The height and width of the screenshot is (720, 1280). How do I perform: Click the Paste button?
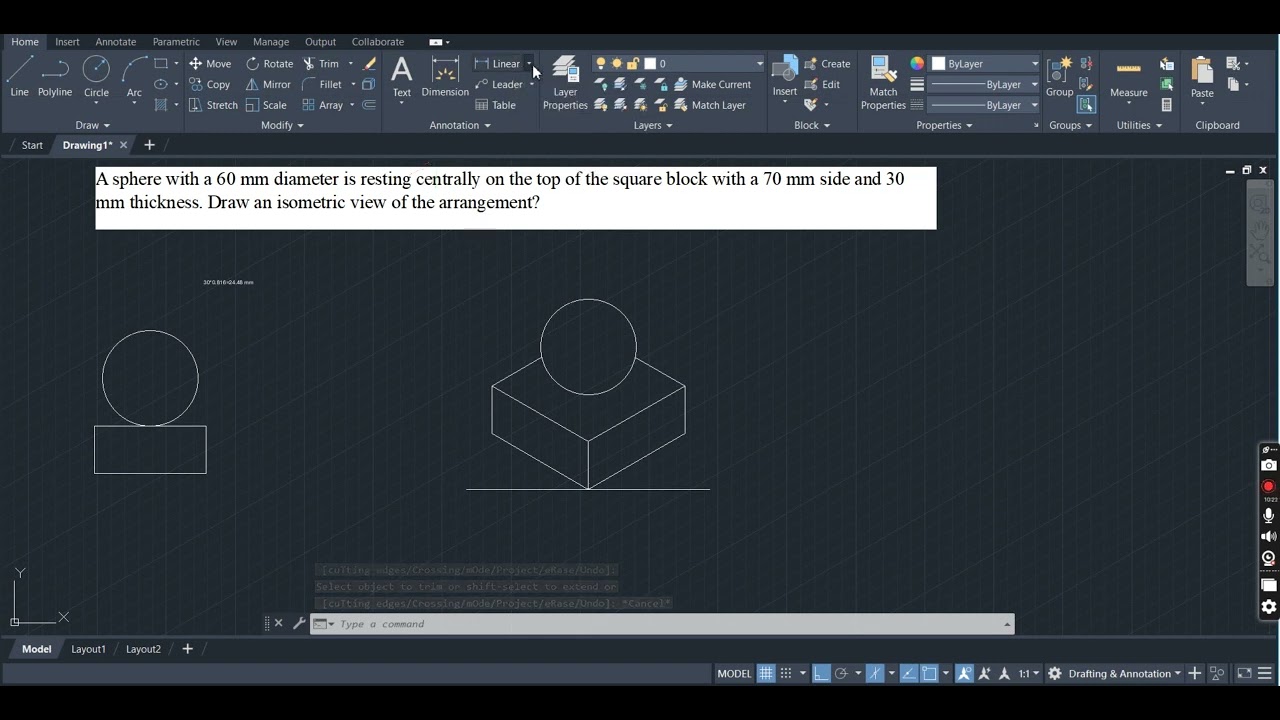click(x=1202, y=77)
